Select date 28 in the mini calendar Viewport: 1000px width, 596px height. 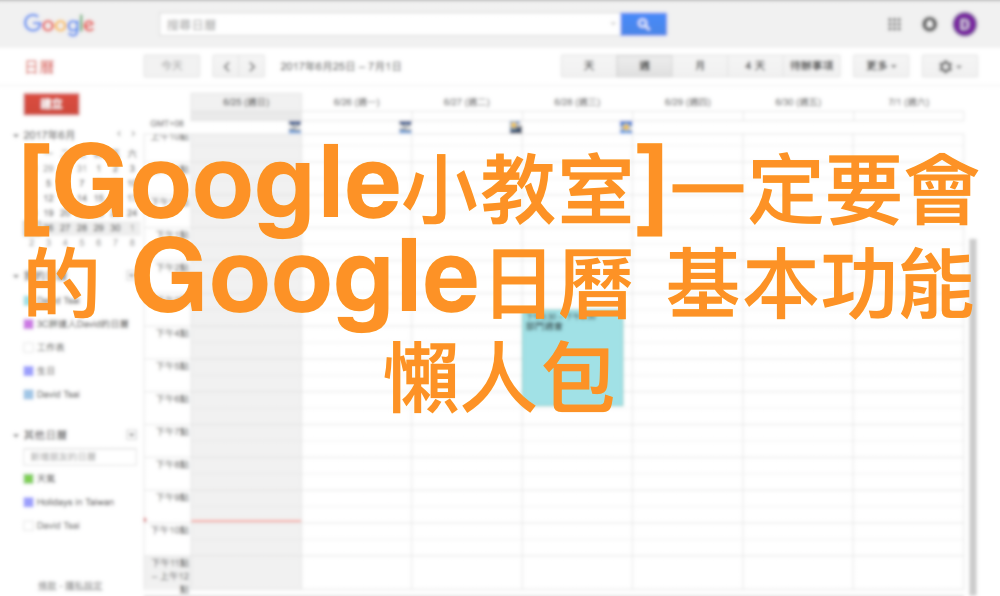(82, 228)
